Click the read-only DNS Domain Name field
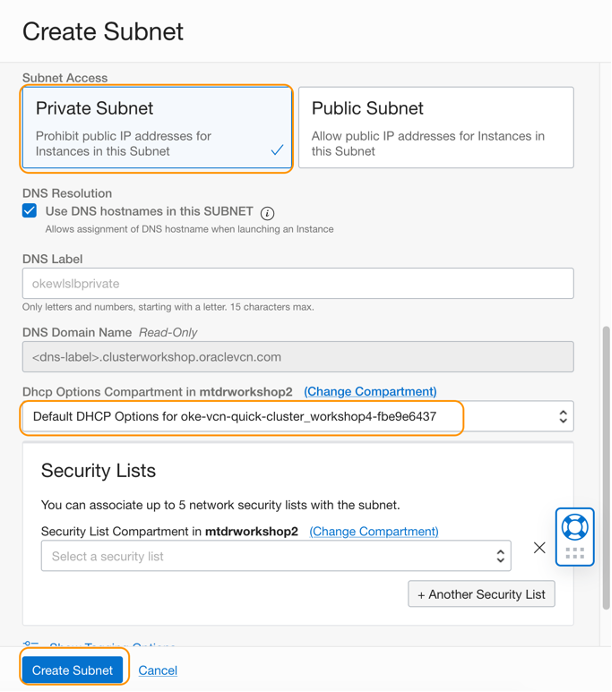 click(298, 357)
